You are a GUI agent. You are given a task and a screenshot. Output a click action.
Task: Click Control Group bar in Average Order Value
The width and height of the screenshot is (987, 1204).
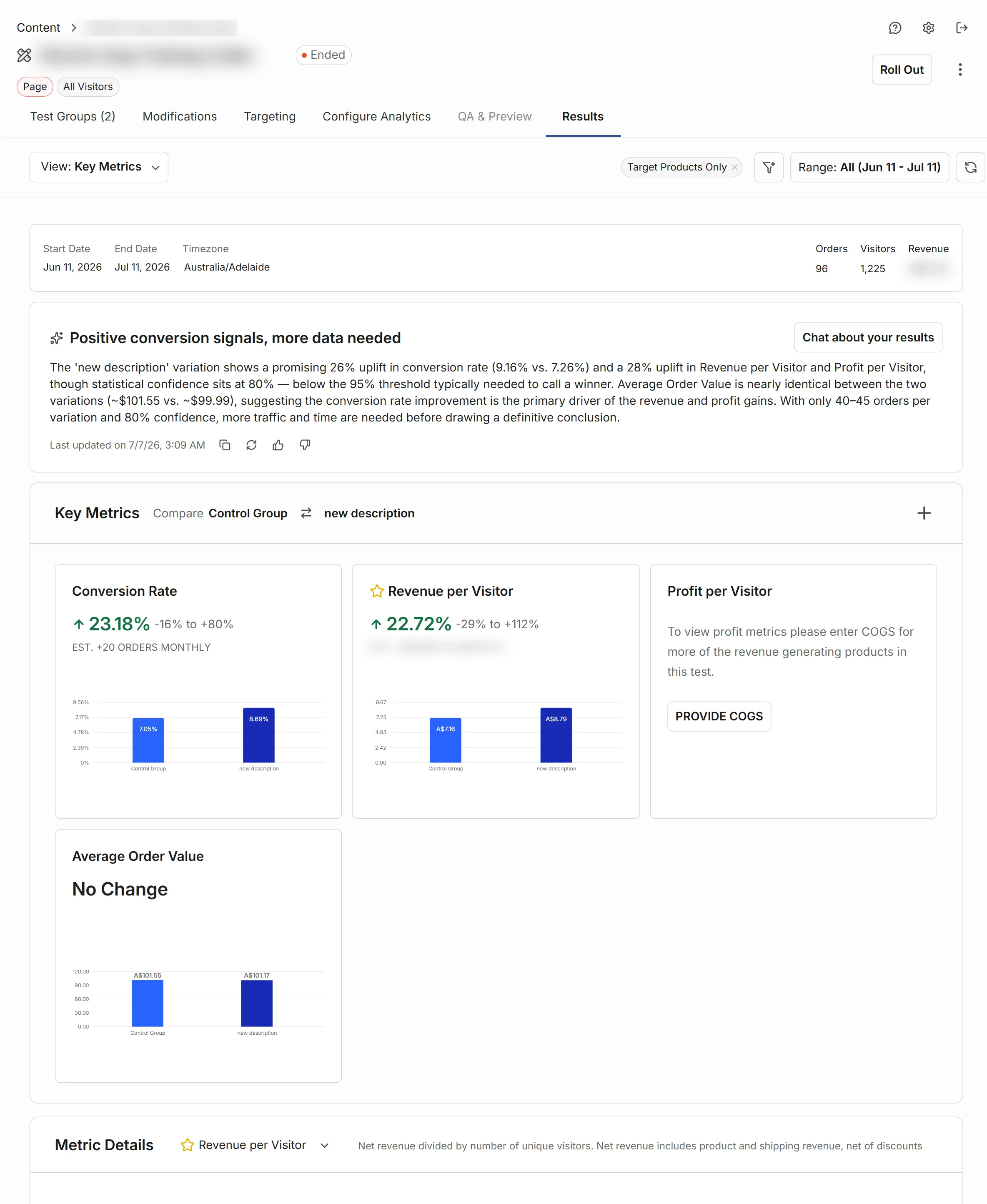point(147,1003)
